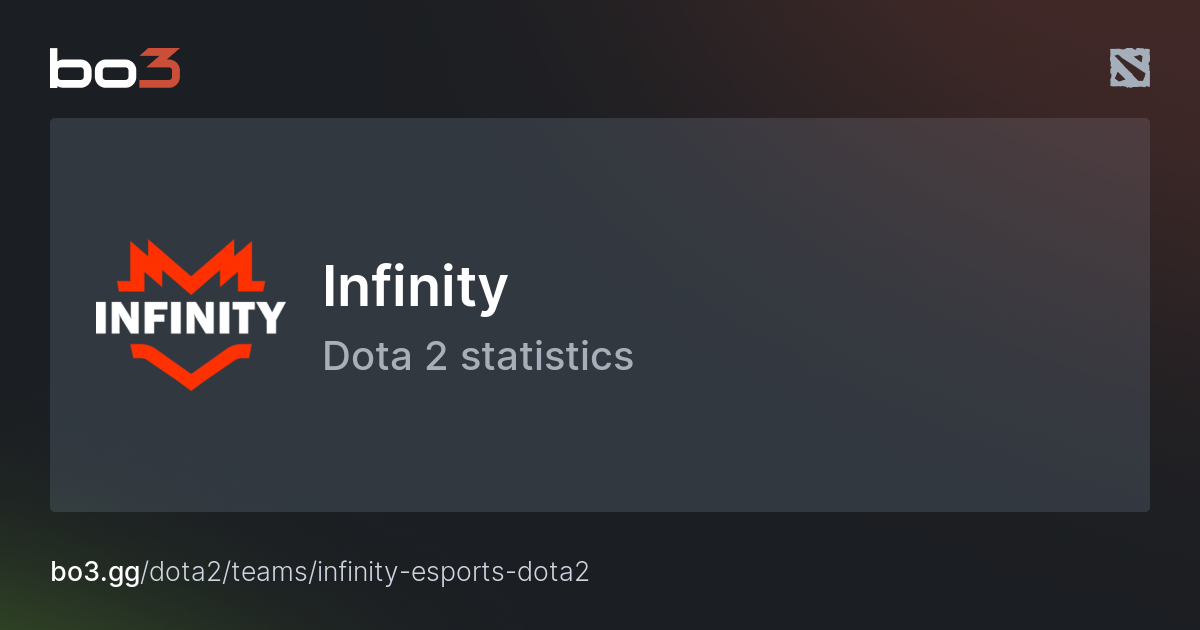Click the bo3.gg domain text
This screenshot has width=1200, height=630.
95,572
